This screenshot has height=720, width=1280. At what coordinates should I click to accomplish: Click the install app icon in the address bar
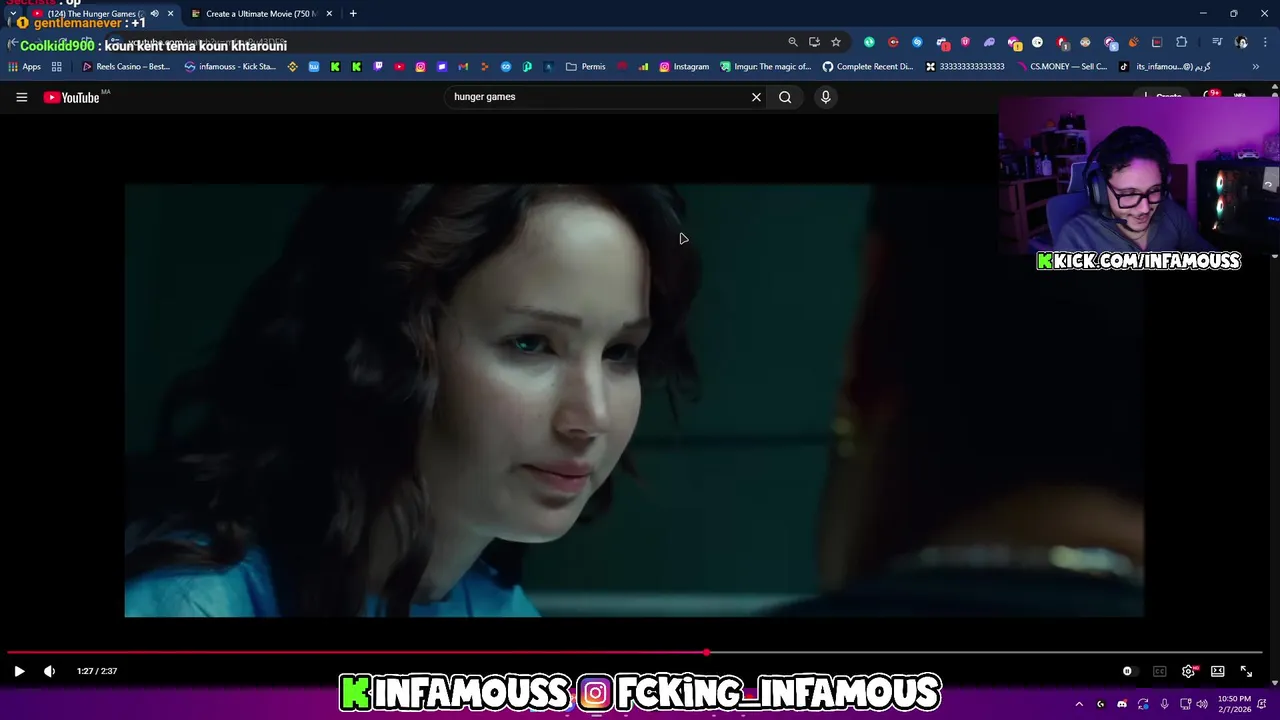pyautogui.click(x=814, y=42)
